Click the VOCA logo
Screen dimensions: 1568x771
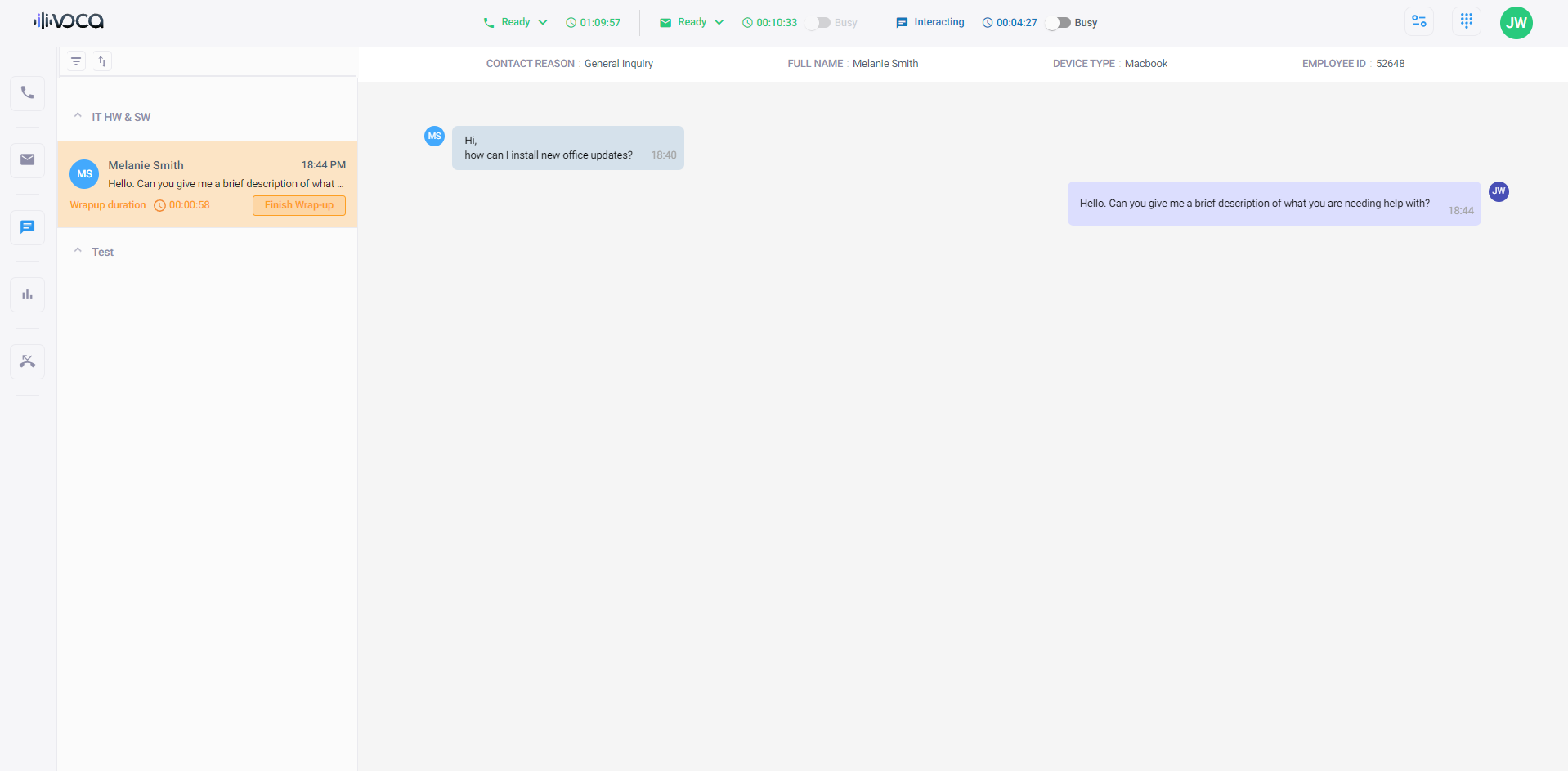tap(69, 21)
